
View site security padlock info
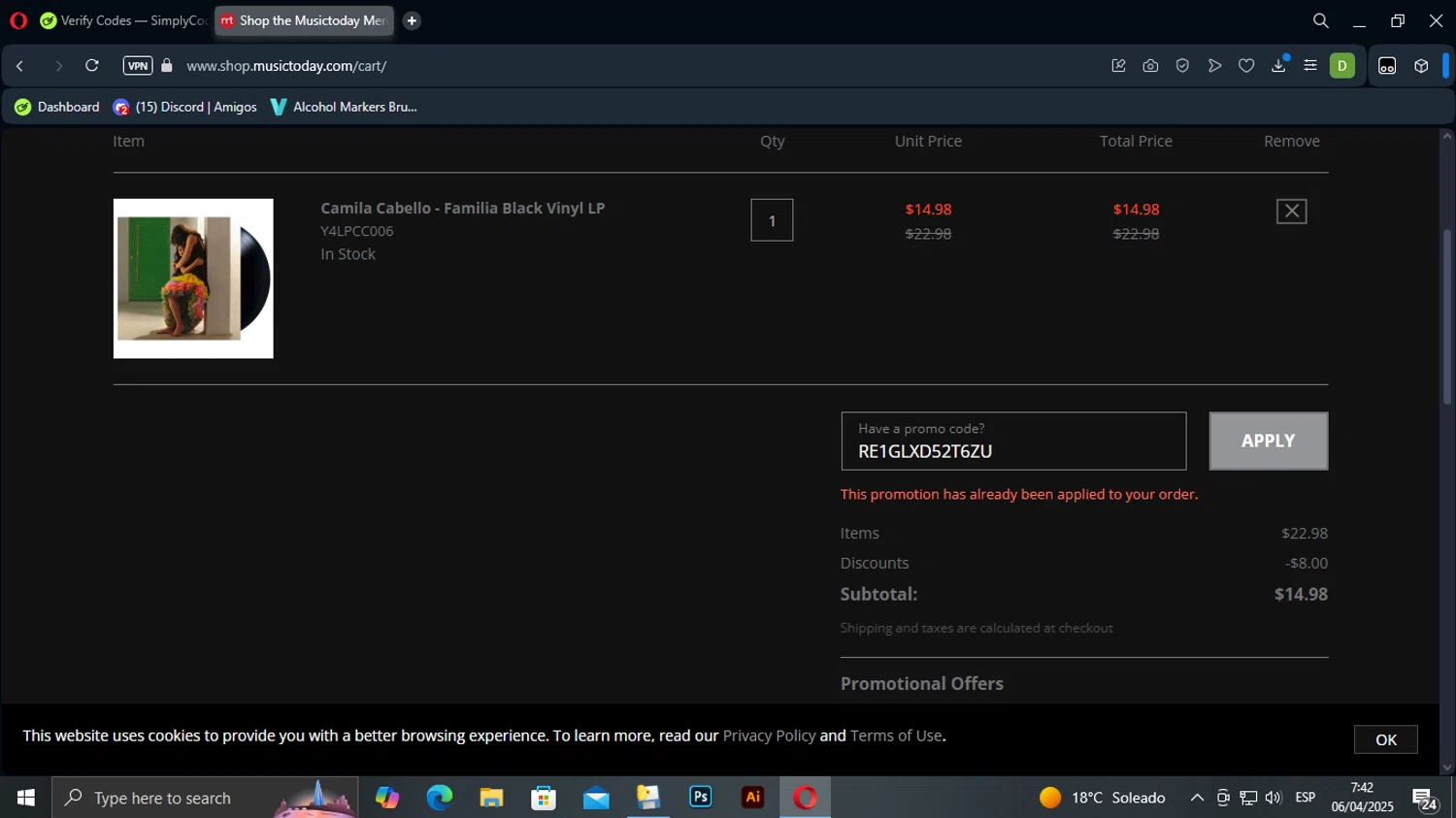coord(167,66)
